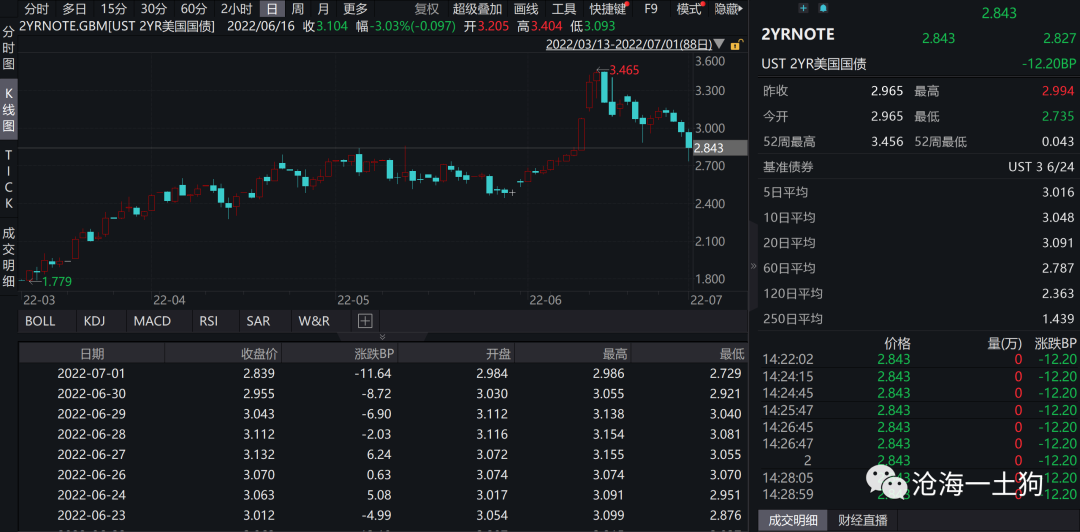Viewport: 1080px width, 532px height.
Task: Select the 2小时 interval
Action: 236,9
